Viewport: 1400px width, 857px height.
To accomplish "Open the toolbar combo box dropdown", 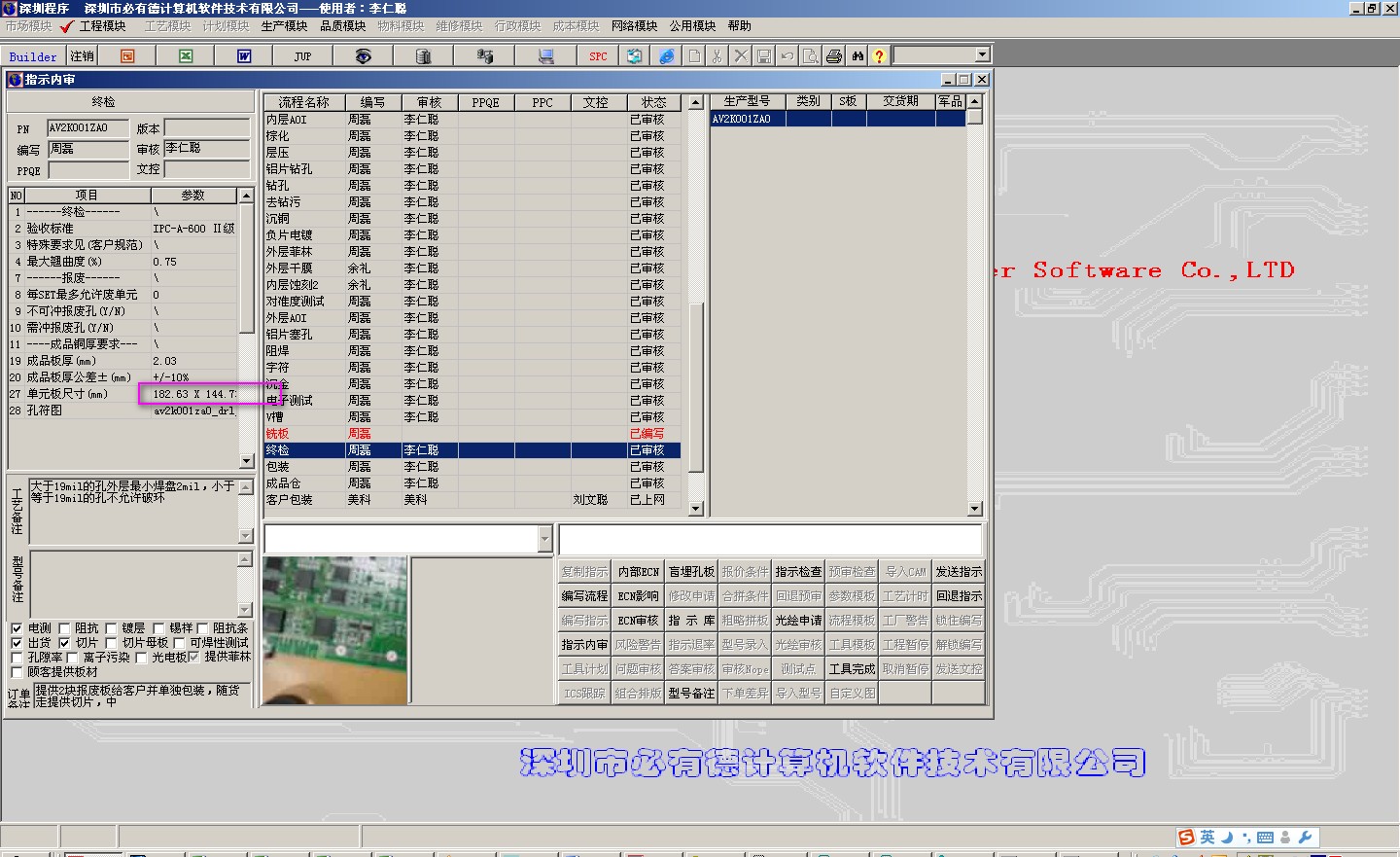I will pos(982,55).
